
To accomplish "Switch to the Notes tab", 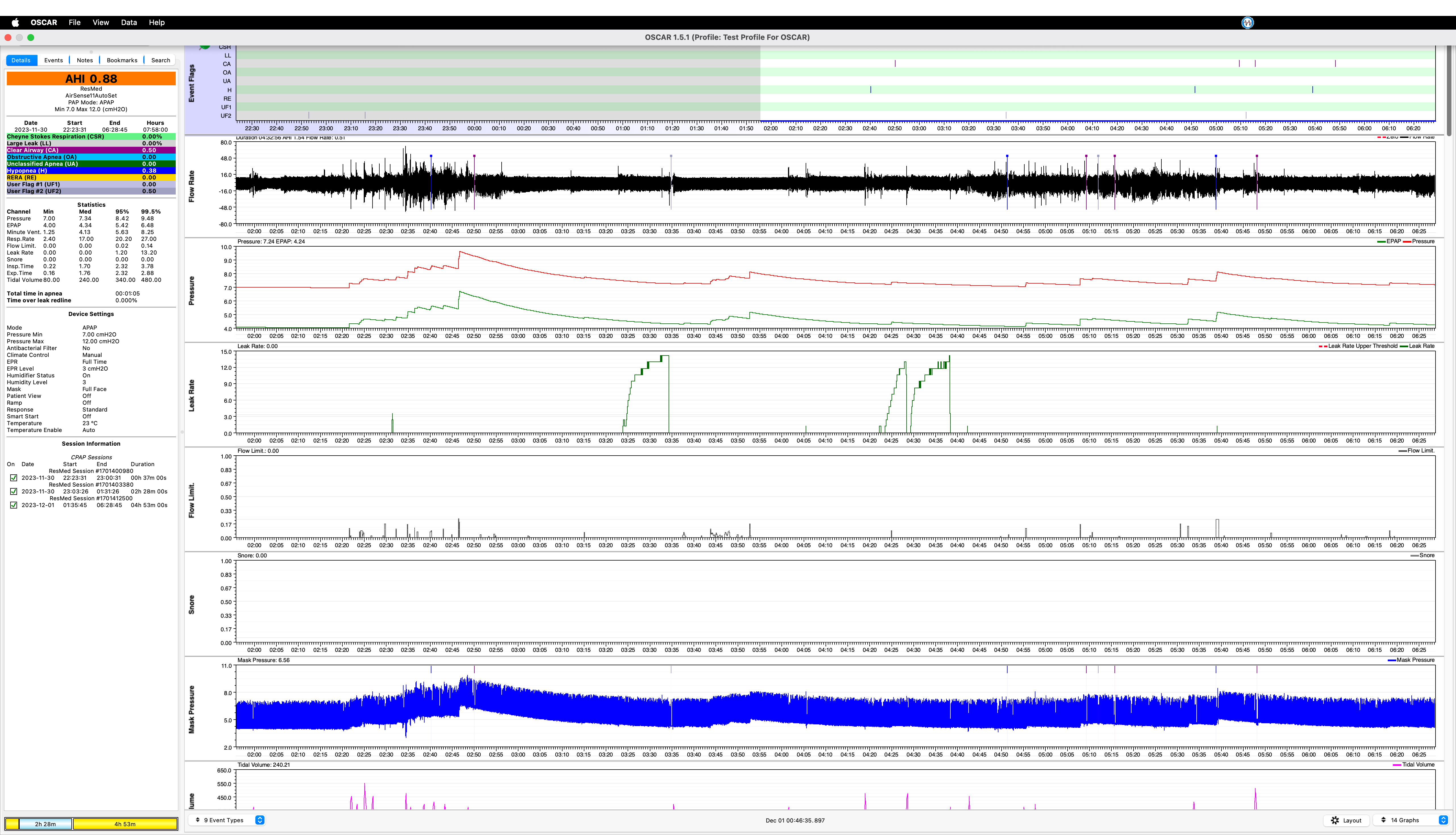I will click(x=85, y=60).
